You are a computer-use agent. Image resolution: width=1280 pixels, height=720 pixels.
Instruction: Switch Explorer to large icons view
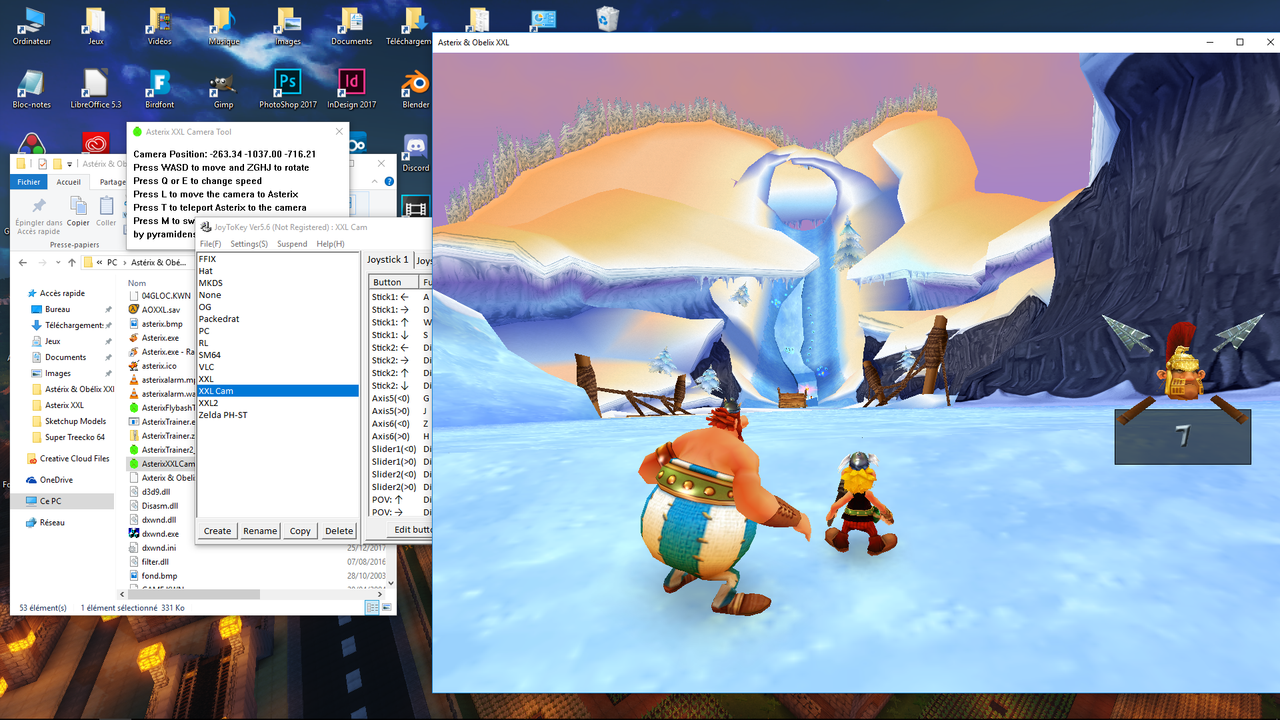385,607
